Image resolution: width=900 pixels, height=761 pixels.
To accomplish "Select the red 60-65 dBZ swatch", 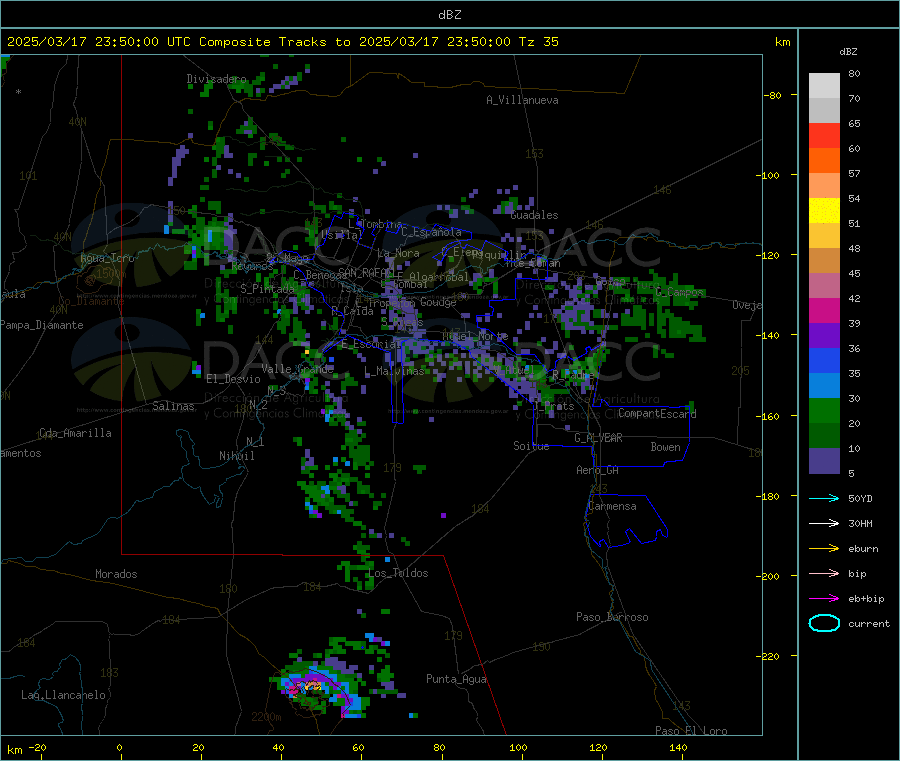I will pos(824,135).
